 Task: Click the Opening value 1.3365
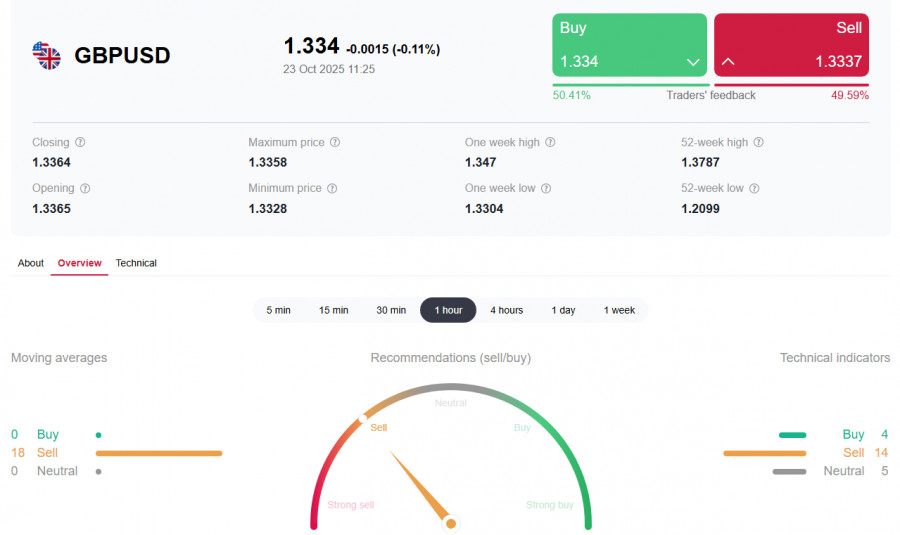tap(51, 209)
